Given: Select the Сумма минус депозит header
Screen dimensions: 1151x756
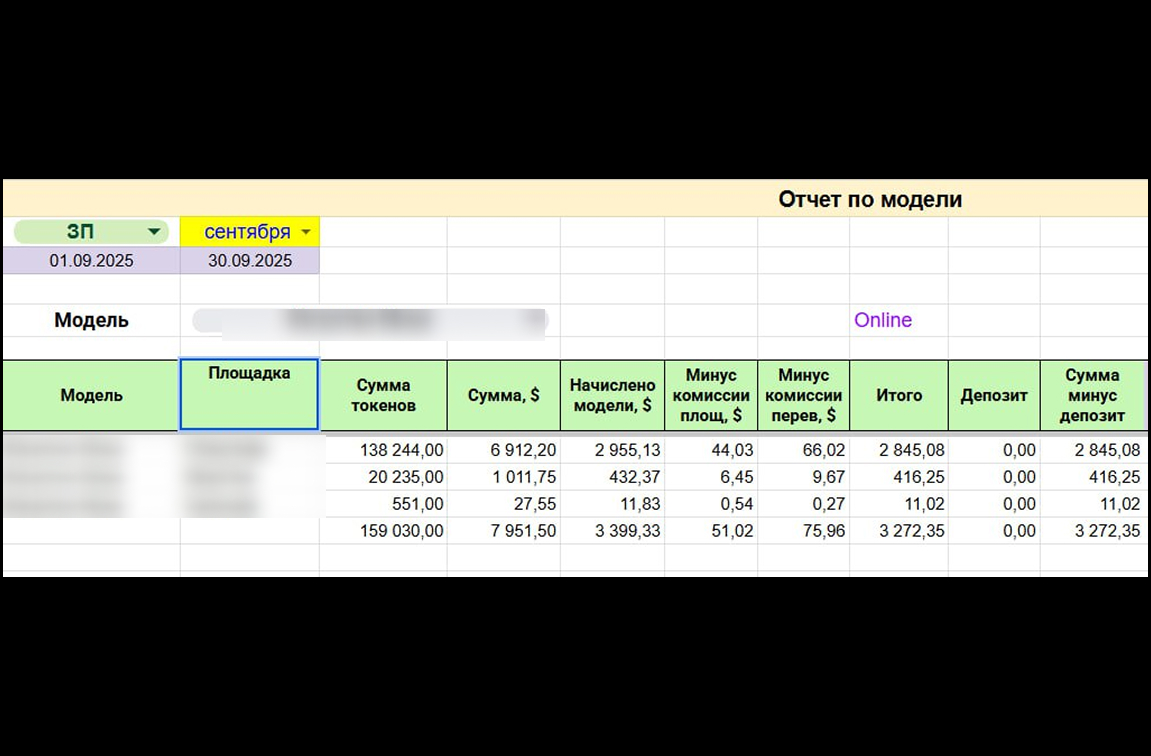Looking at the screenshot, I should point(1092,395).
